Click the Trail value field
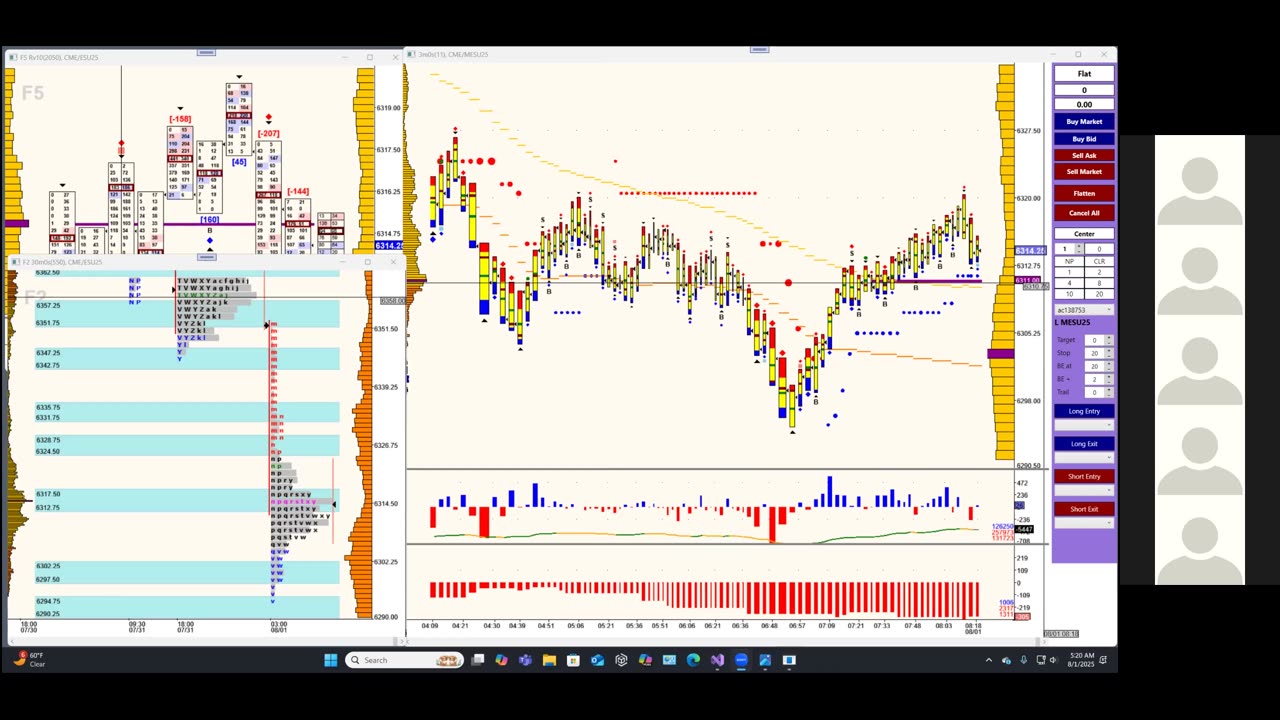 1094,392
